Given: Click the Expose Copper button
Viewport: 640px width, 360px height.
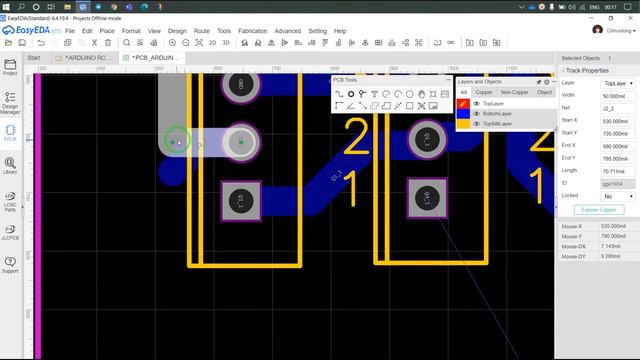Looking at the screenshot, I should (x=599, y=210).
